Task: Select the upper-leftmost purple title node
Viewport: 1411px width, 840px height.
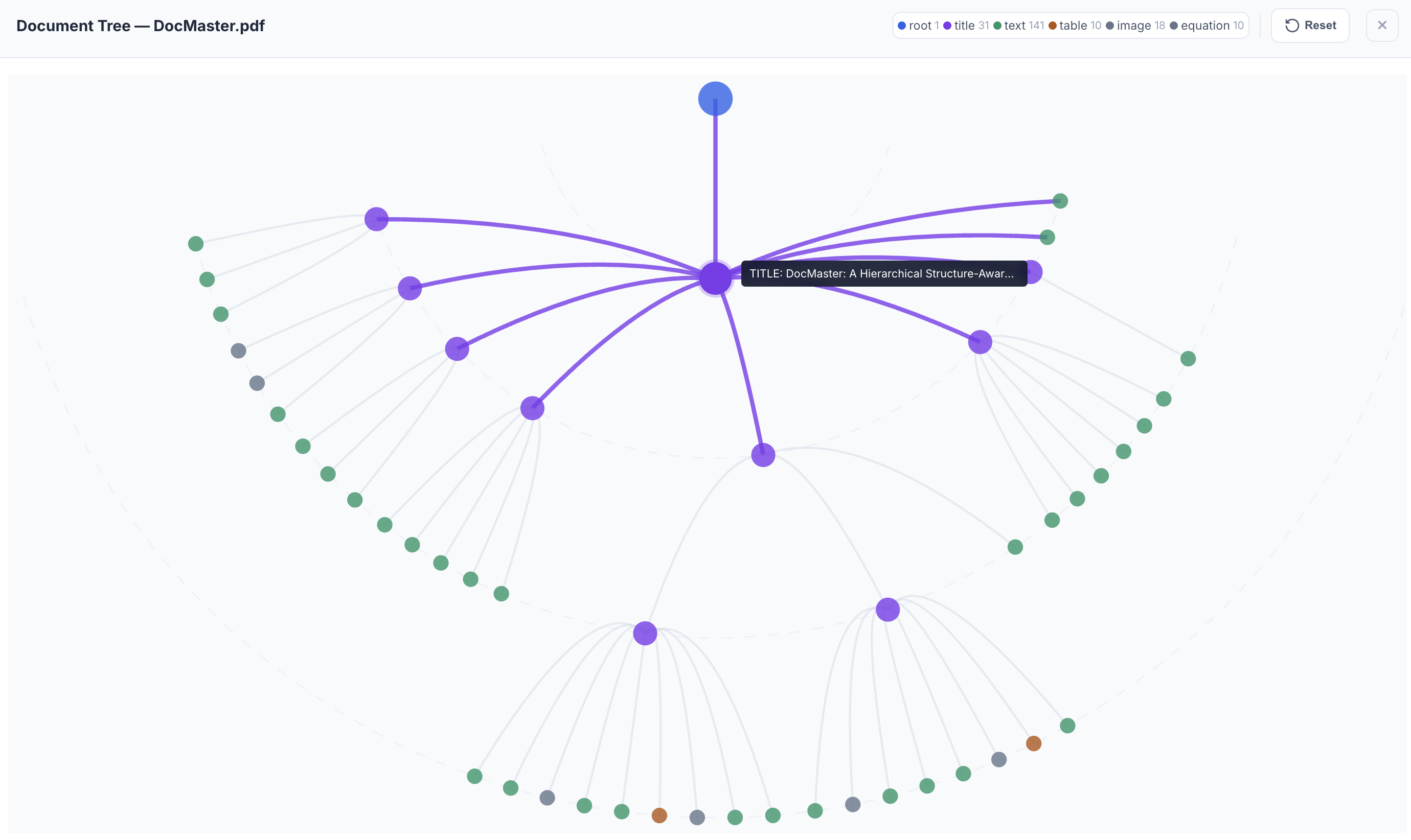Action: pyautogui.click(x=377, y=219)
